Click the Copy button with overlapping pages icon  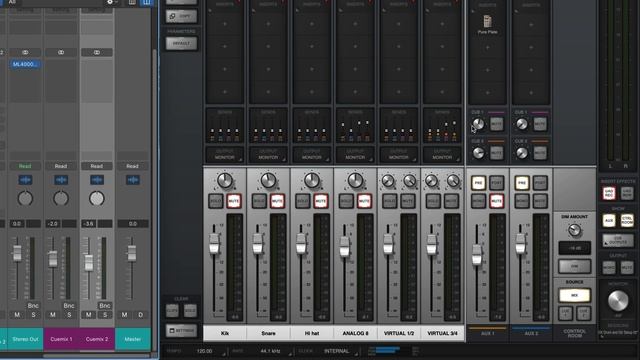tap(181, 16)
